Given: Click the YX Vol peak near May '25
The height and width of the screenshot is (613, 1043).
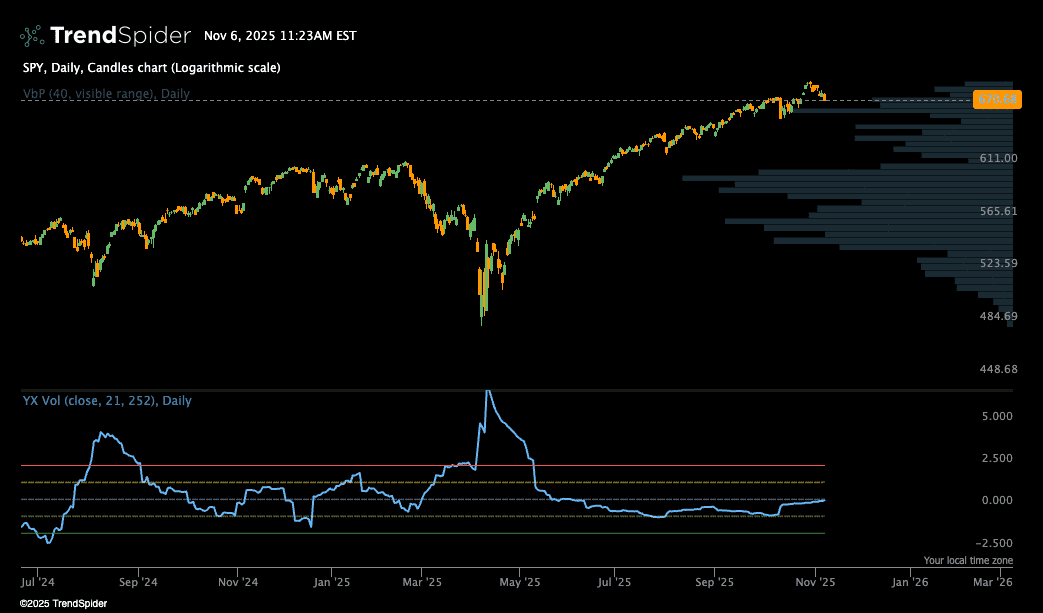Looking at the screenshot, I should tap(487, 392).
